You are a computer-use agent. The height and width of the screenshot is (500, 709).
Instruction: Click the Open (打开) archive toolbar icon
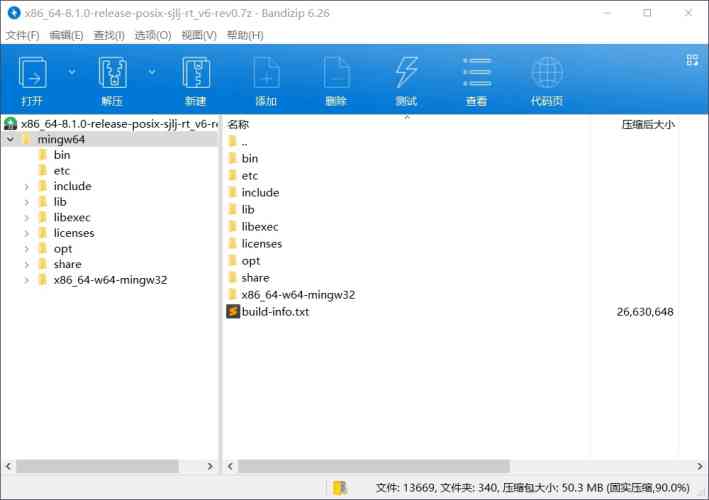[x=32, y=73]
